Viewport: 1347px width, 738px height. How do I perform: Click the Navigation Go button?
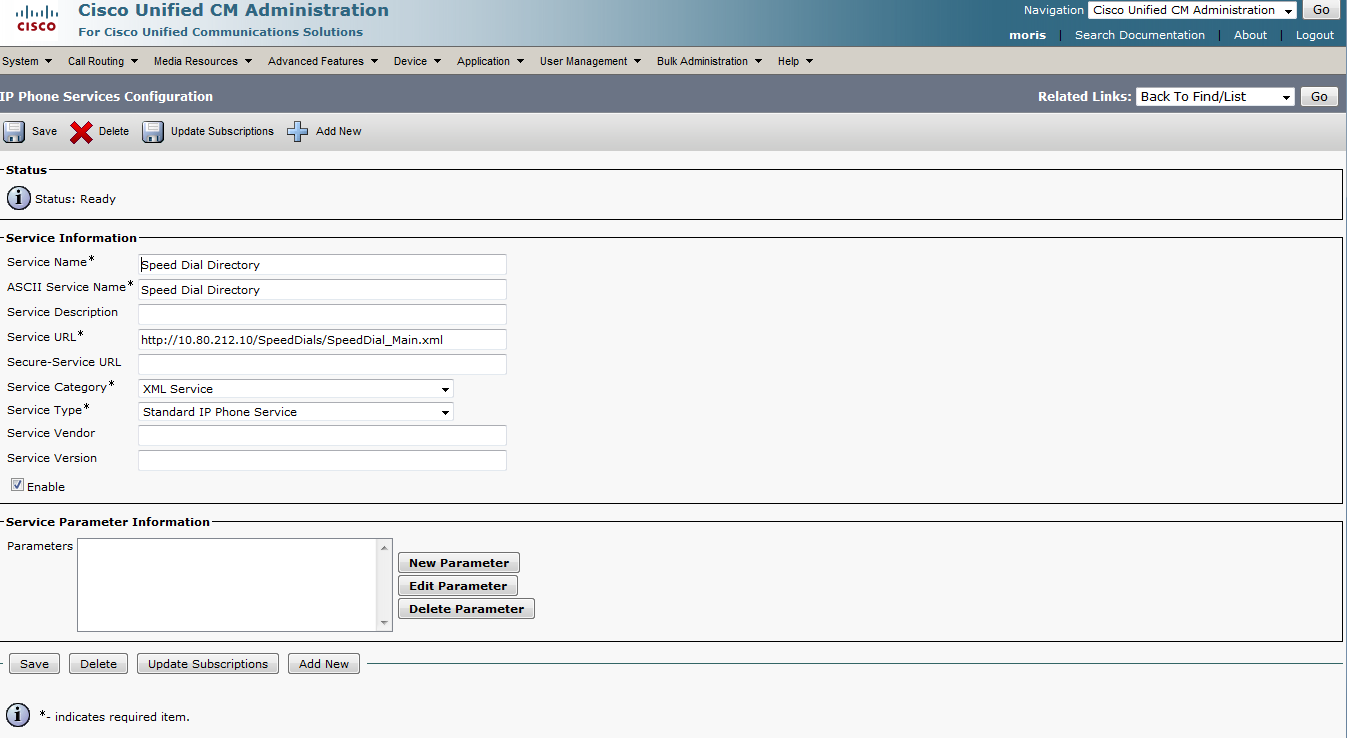click(1321, 10)
